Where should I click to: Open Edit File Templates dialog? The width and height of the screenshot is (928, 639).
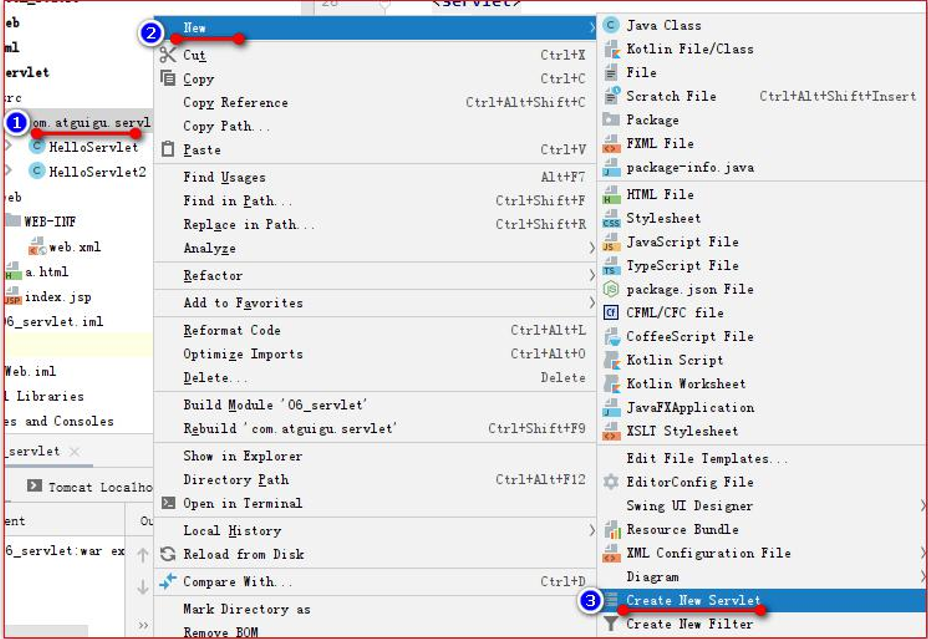(x=762, y=458)
